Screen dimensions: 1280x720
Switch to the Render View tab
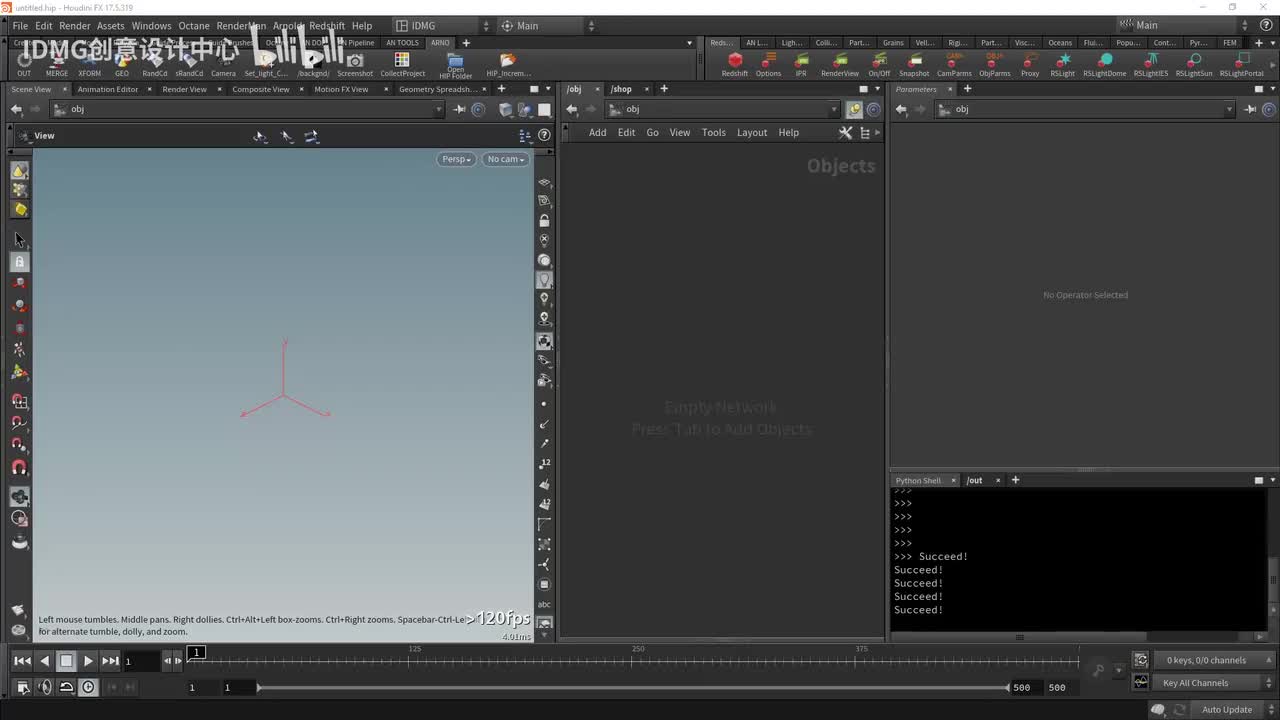pyautogui.click(x=184, y=89)
